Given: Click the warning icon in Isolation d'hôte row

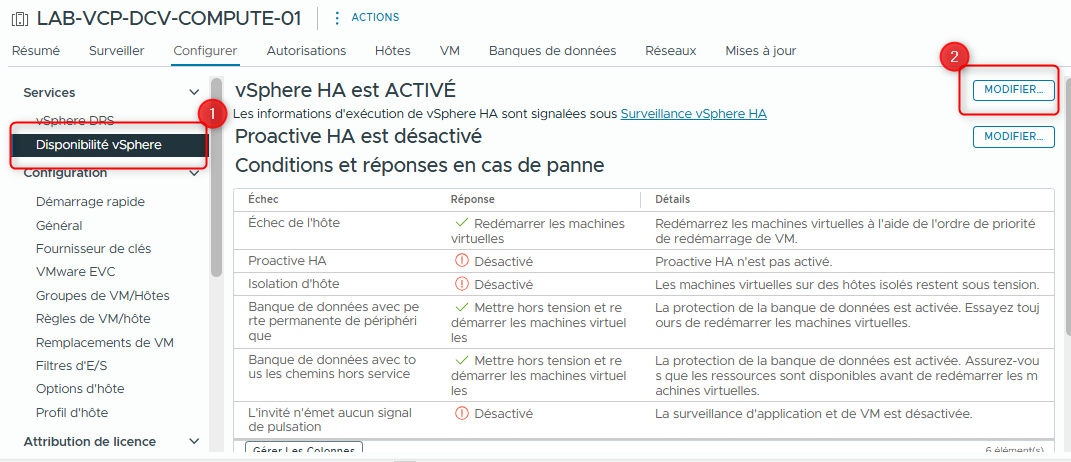Looking at the screenshot, I should coord(461,285).
